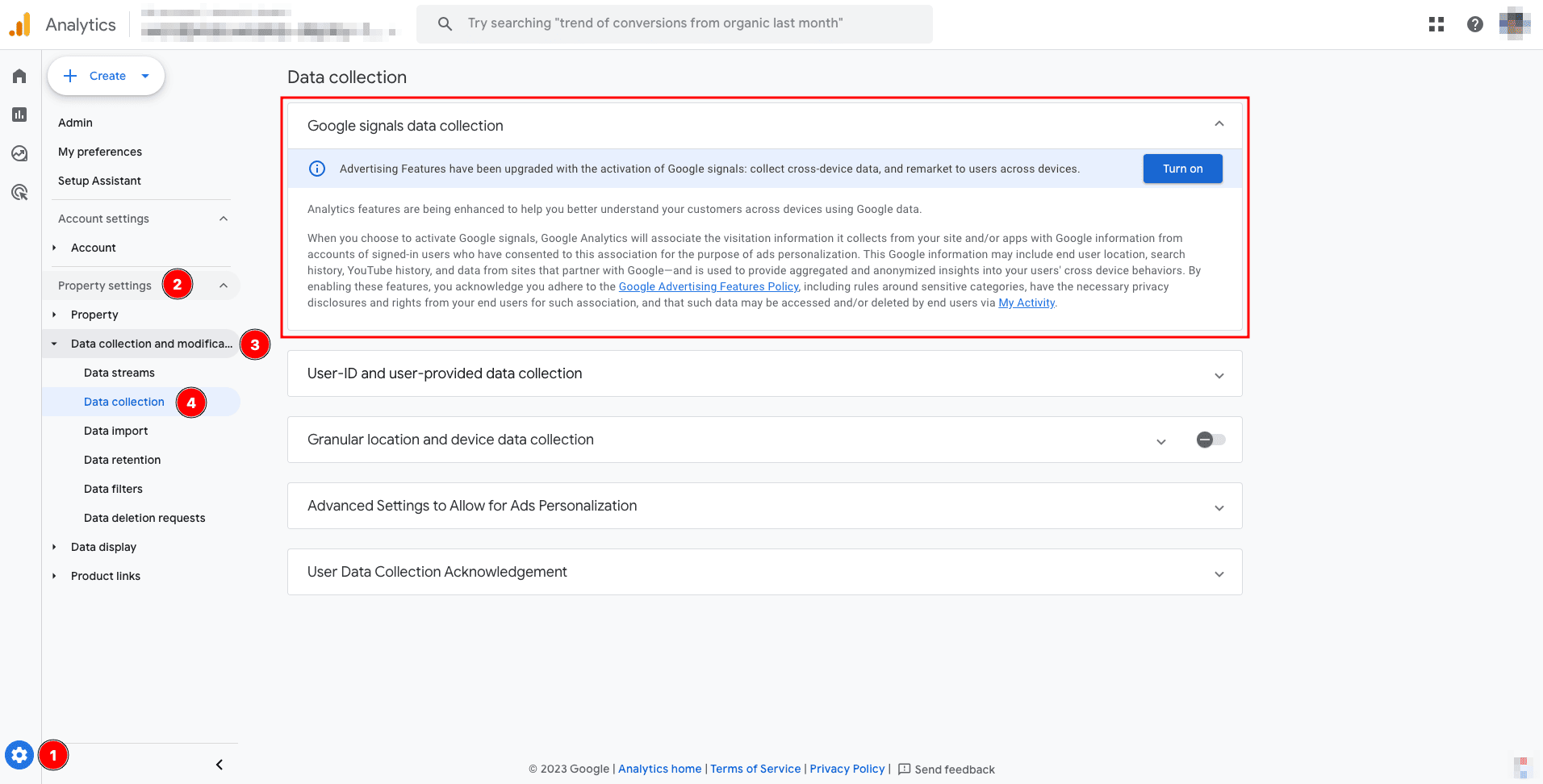Open the Help question mark icon
1543x784 pixels.
[x=1474, y=24]
